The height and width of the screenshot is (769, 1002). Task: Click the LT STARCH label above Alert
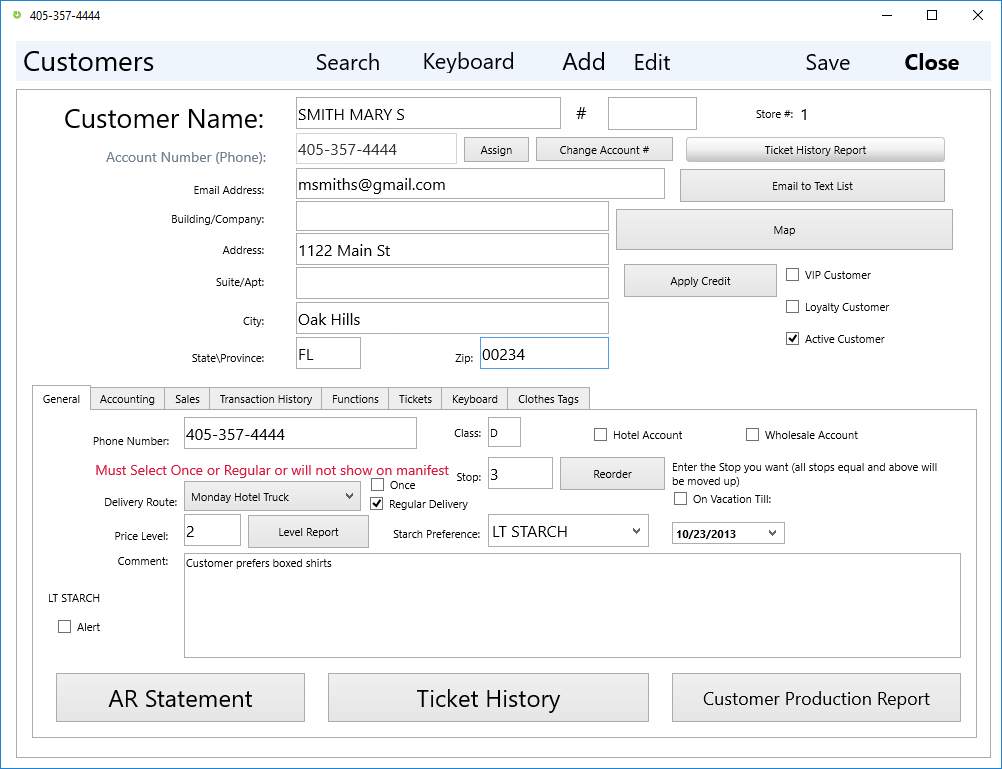tap(74, 598)
